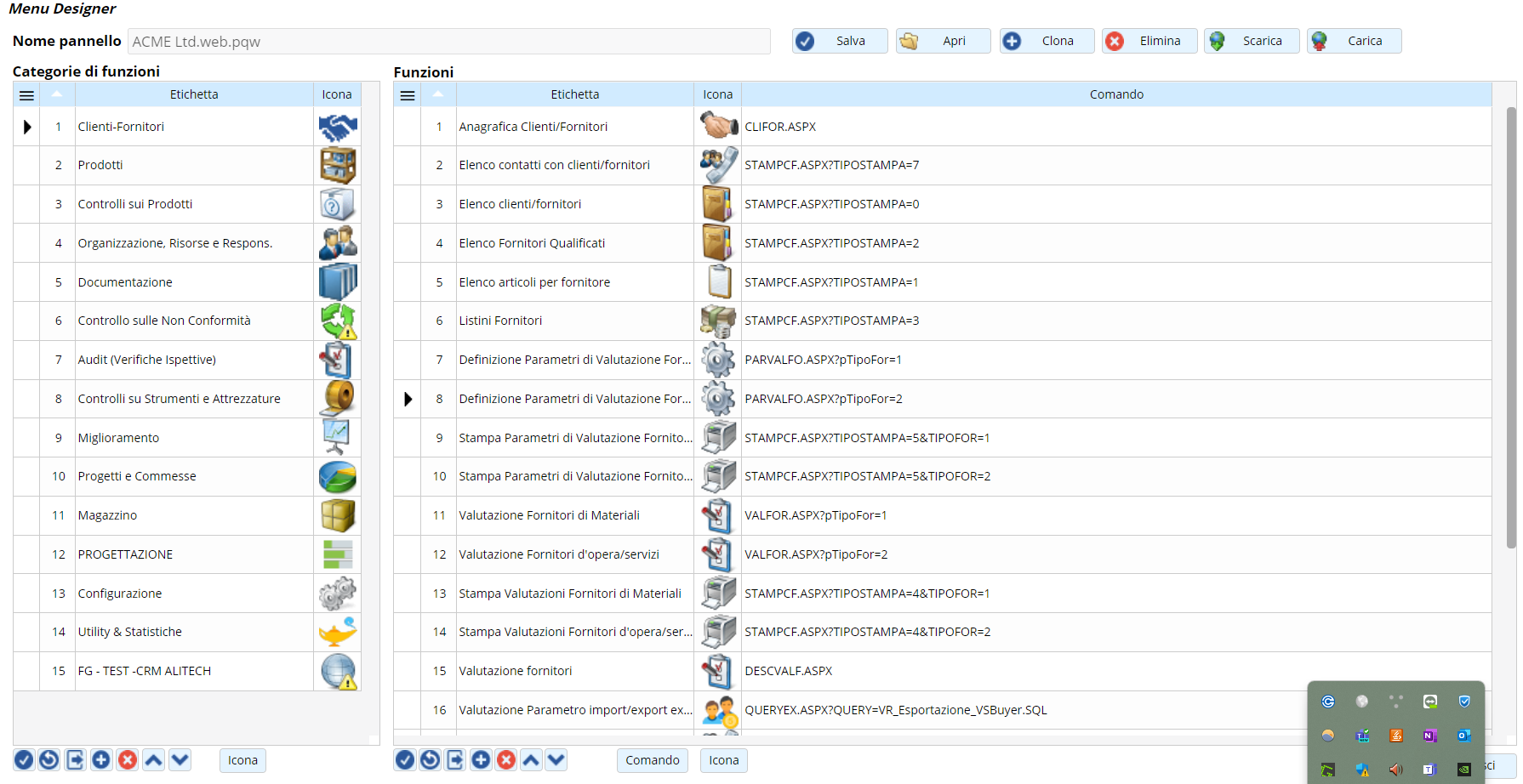Click the OneNote icon in system tray
This screenshot has height=784, width=1523.
1429,736
